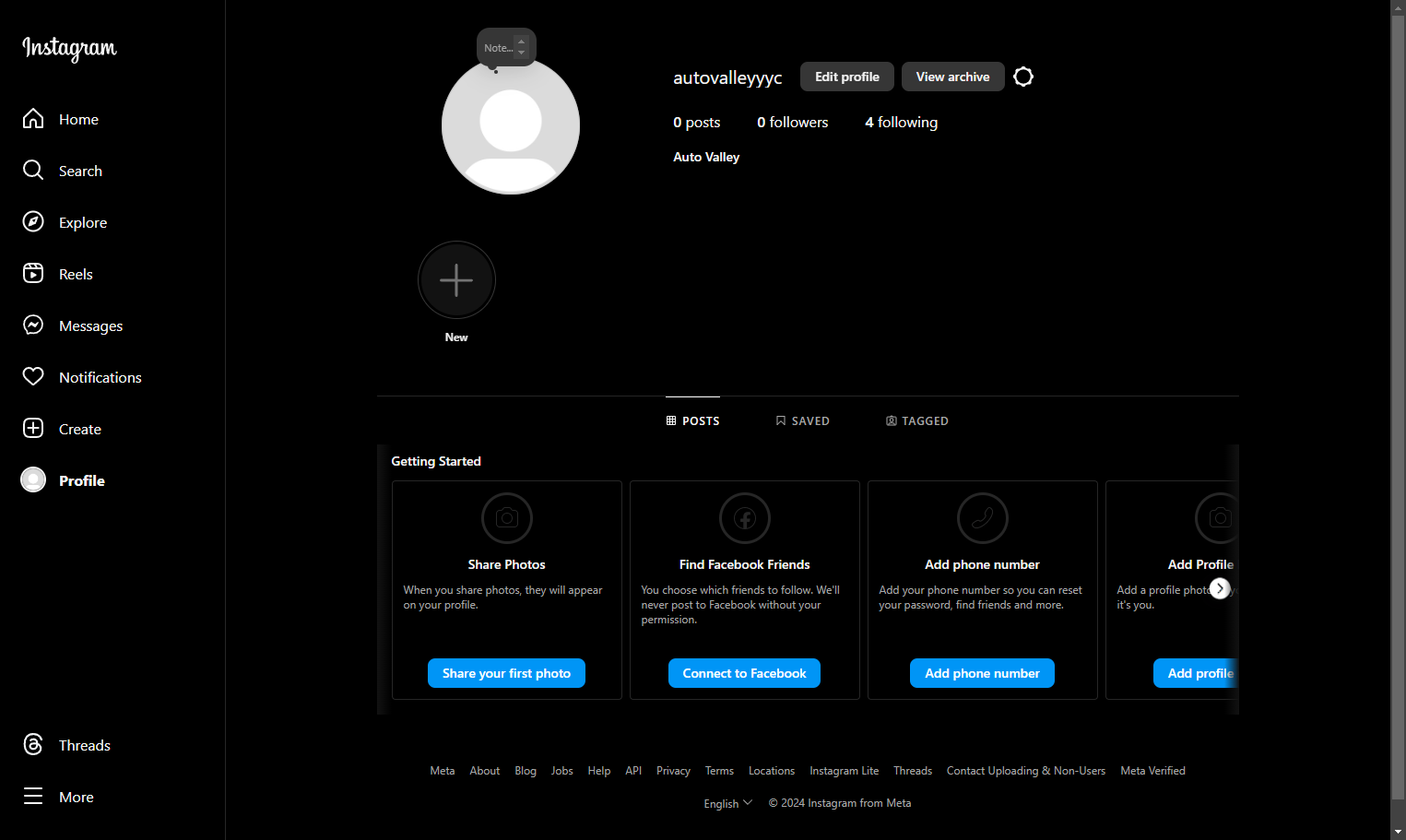Add a New story highlight

[x=456, y=279]
